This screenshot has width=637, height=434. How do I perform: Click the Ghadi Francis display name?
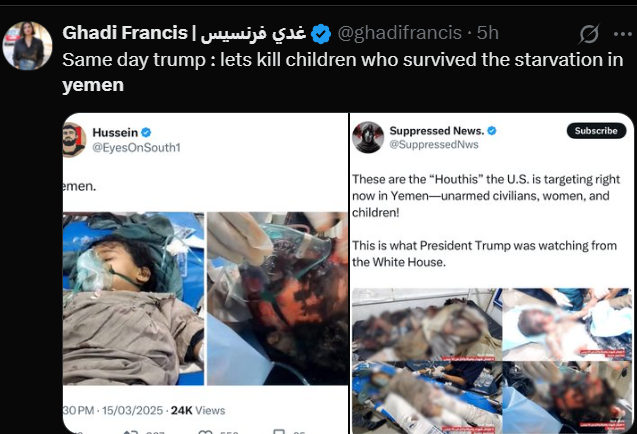(x=184, y=33)
